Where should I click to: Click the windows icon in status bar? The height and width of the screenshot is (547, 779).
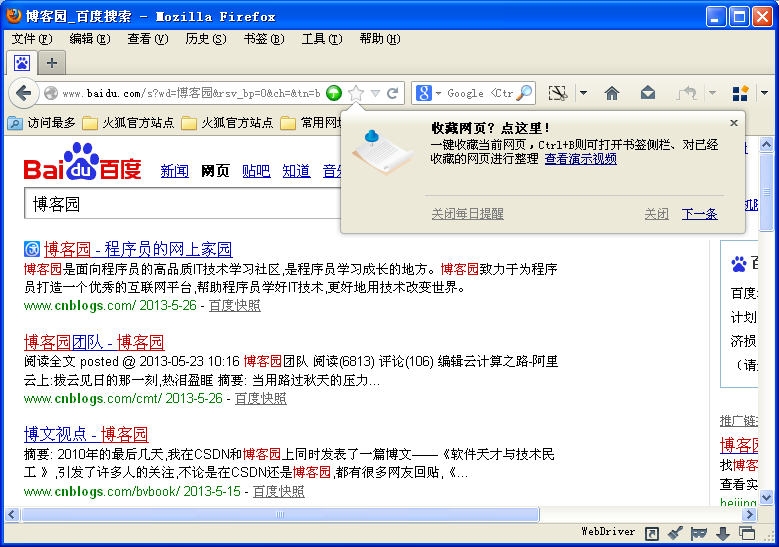pyautogui.click(x=747, y=534)
